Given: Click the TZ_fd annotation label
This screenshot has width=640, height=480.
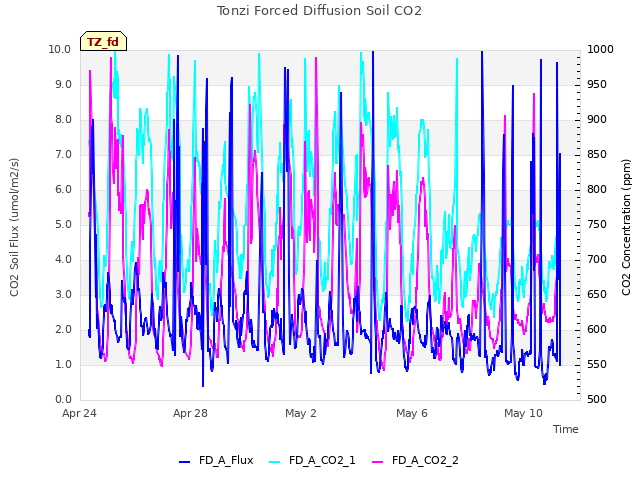Looking at the screenshot, I should (x=103, y=41).
